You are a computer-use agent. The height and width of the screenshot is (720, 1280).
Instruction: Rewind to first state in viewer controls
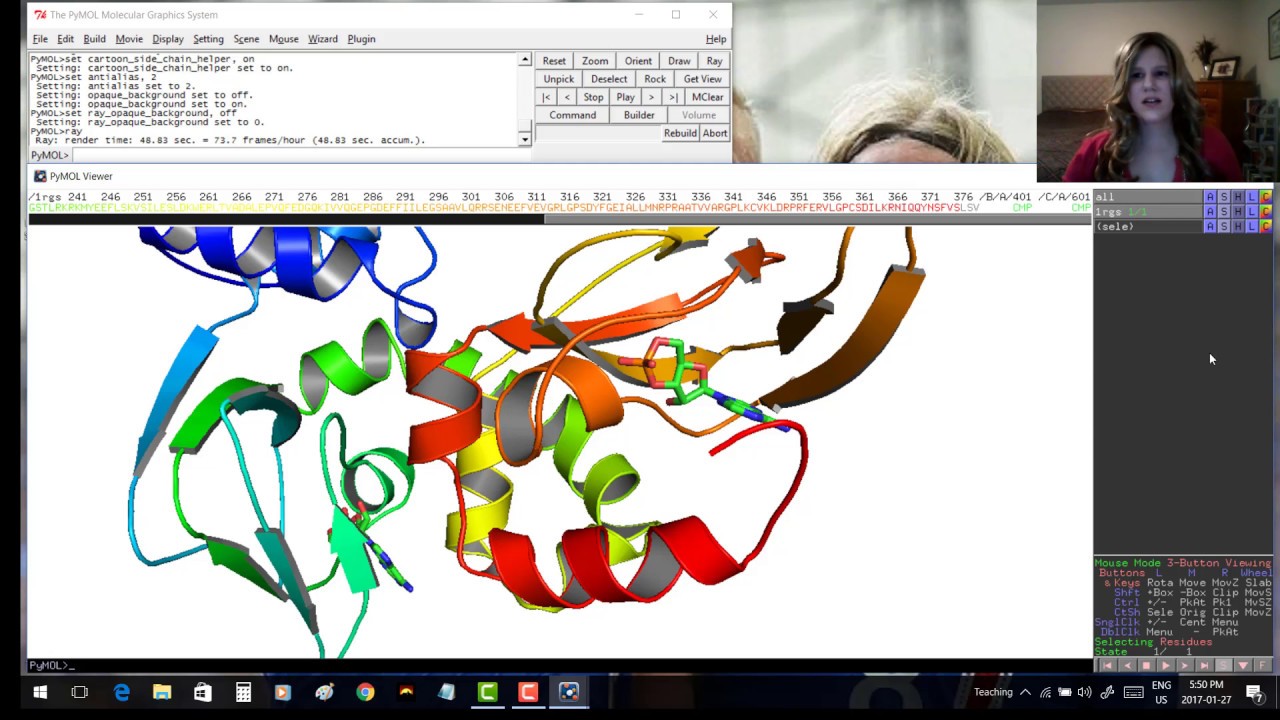1107,665
